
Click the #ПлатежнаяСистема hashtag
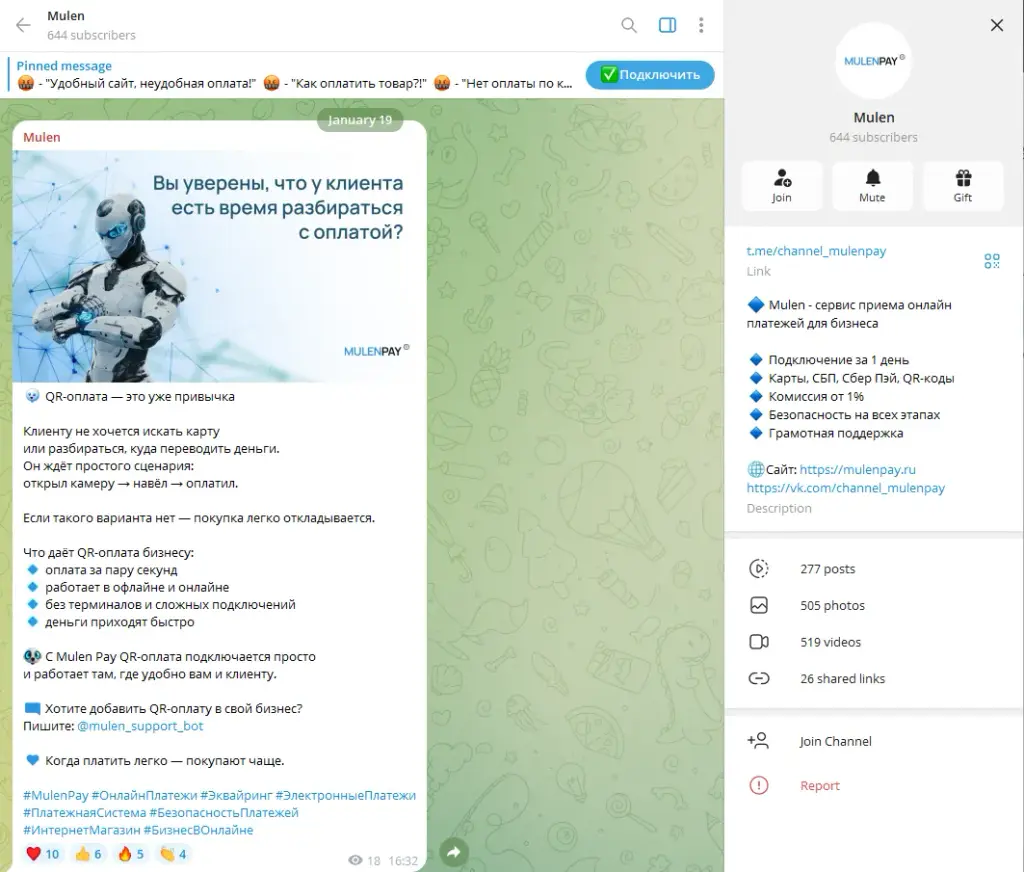84,813
